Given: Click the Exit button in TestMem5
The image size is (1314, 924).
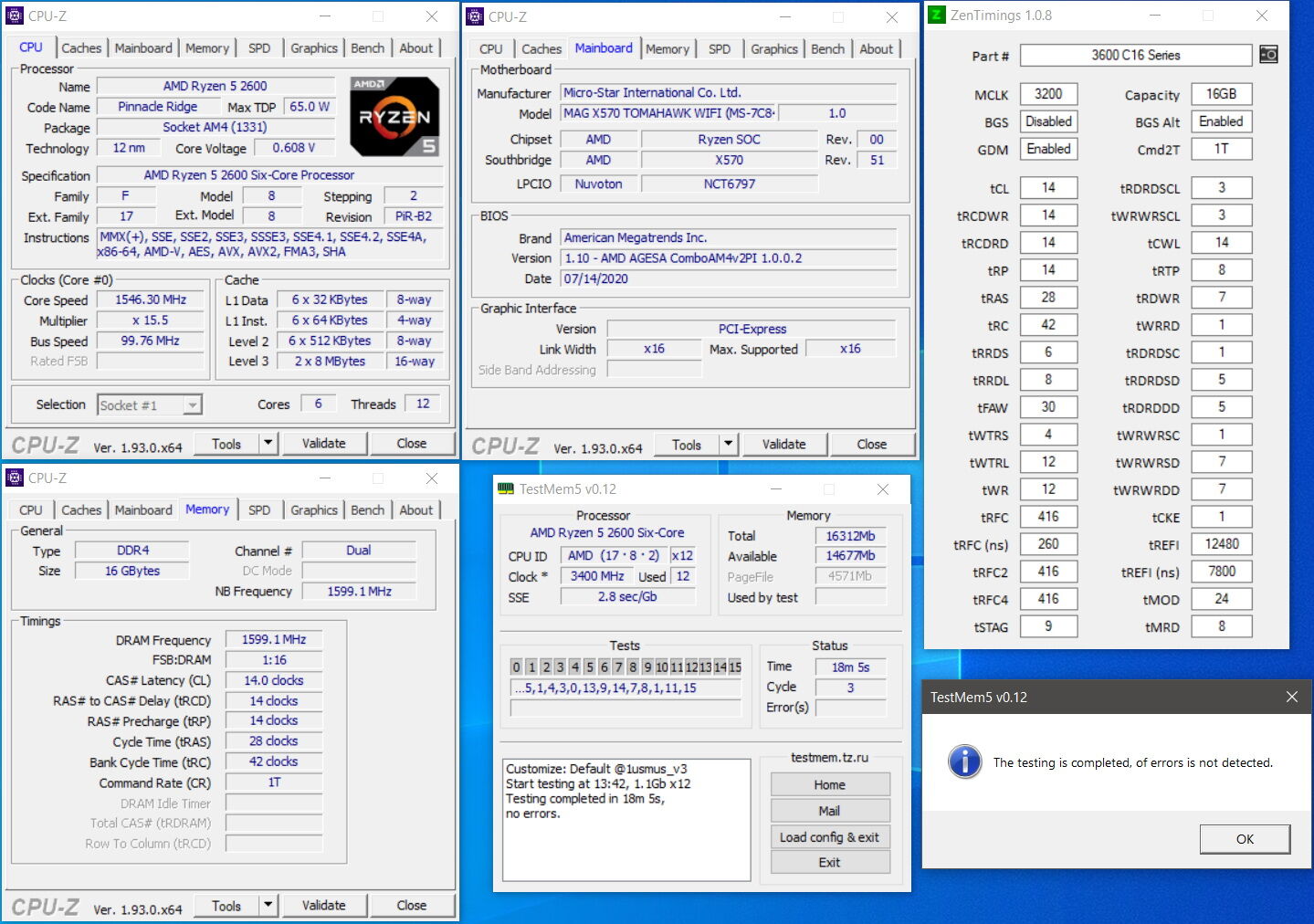Looking at the screenshot, I should coord(829,862).
